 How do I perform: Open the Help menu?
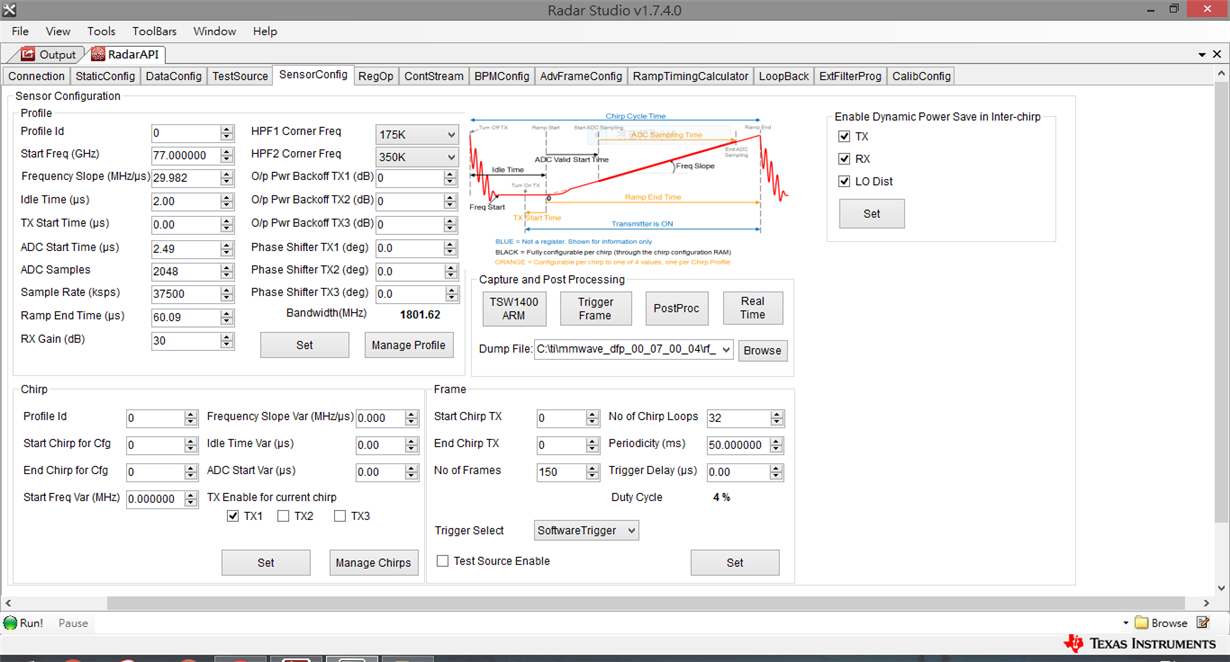click(x=265, y=31)
